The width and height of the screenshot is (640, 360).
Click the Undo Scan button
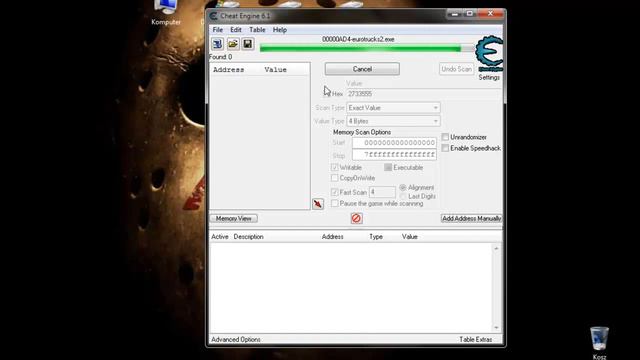tap(456, 69)
